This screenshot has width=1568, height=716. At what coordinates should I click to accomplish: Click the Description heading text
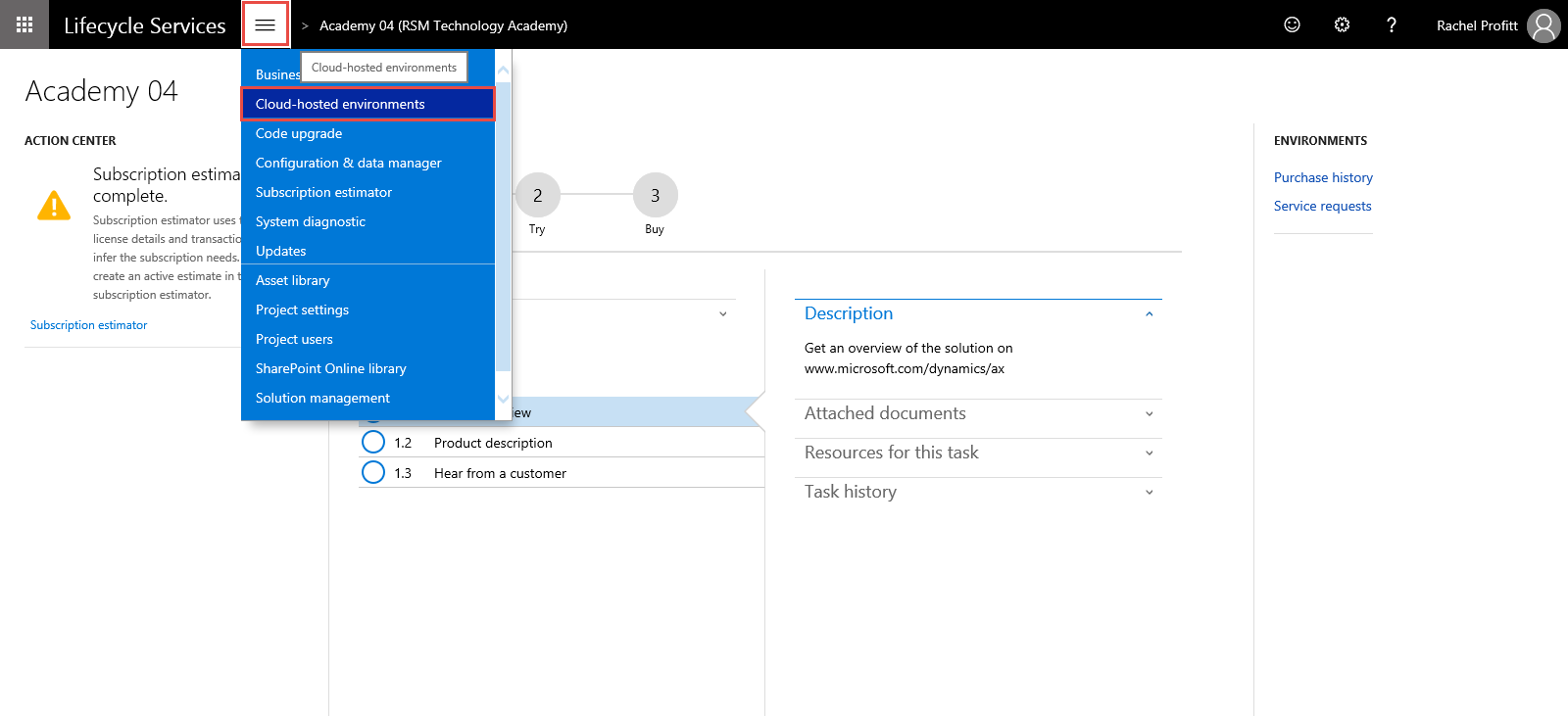pos(849,313)
